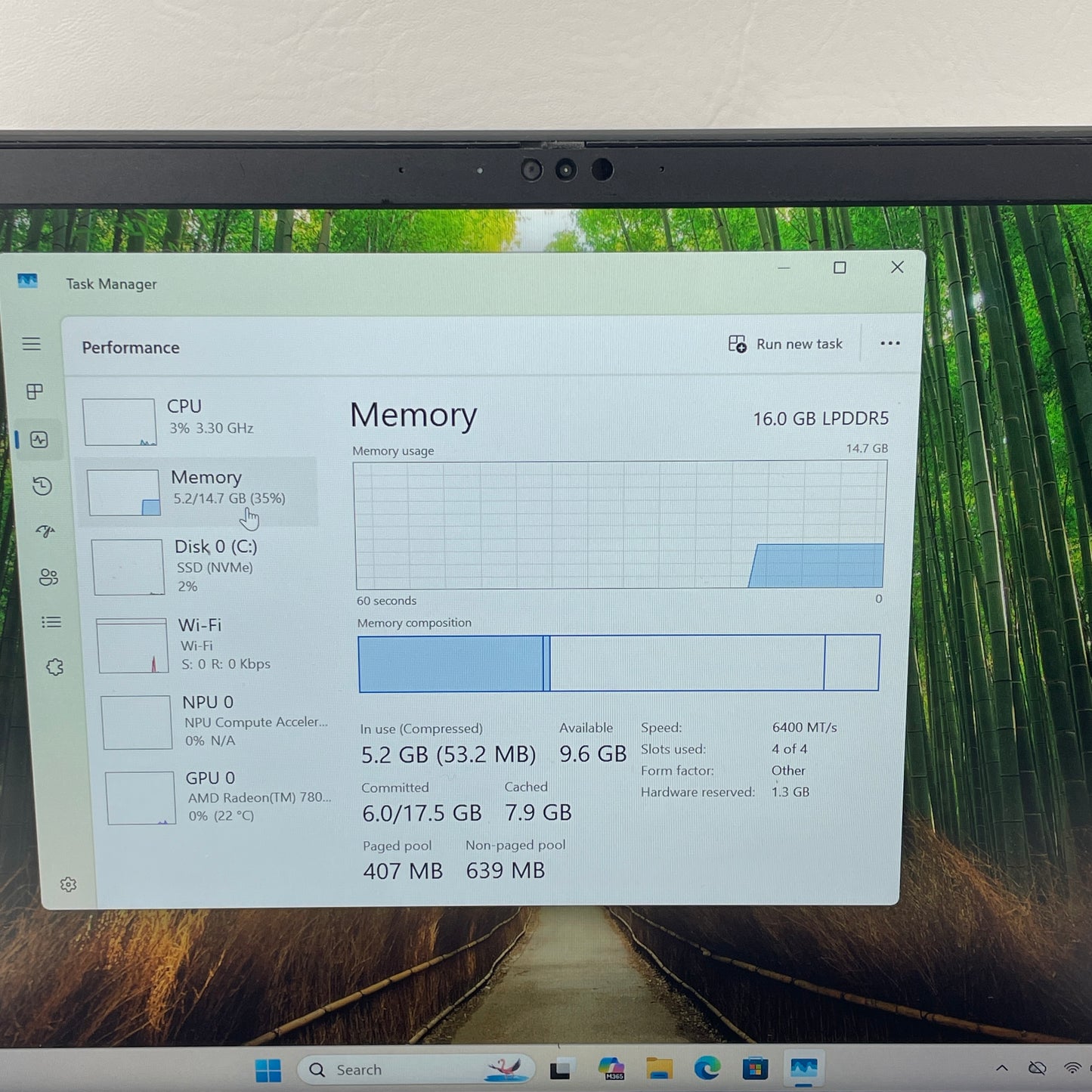Open the Windows Start menu
This screenshot has width=1092, height=1092.
(268, 1070)
